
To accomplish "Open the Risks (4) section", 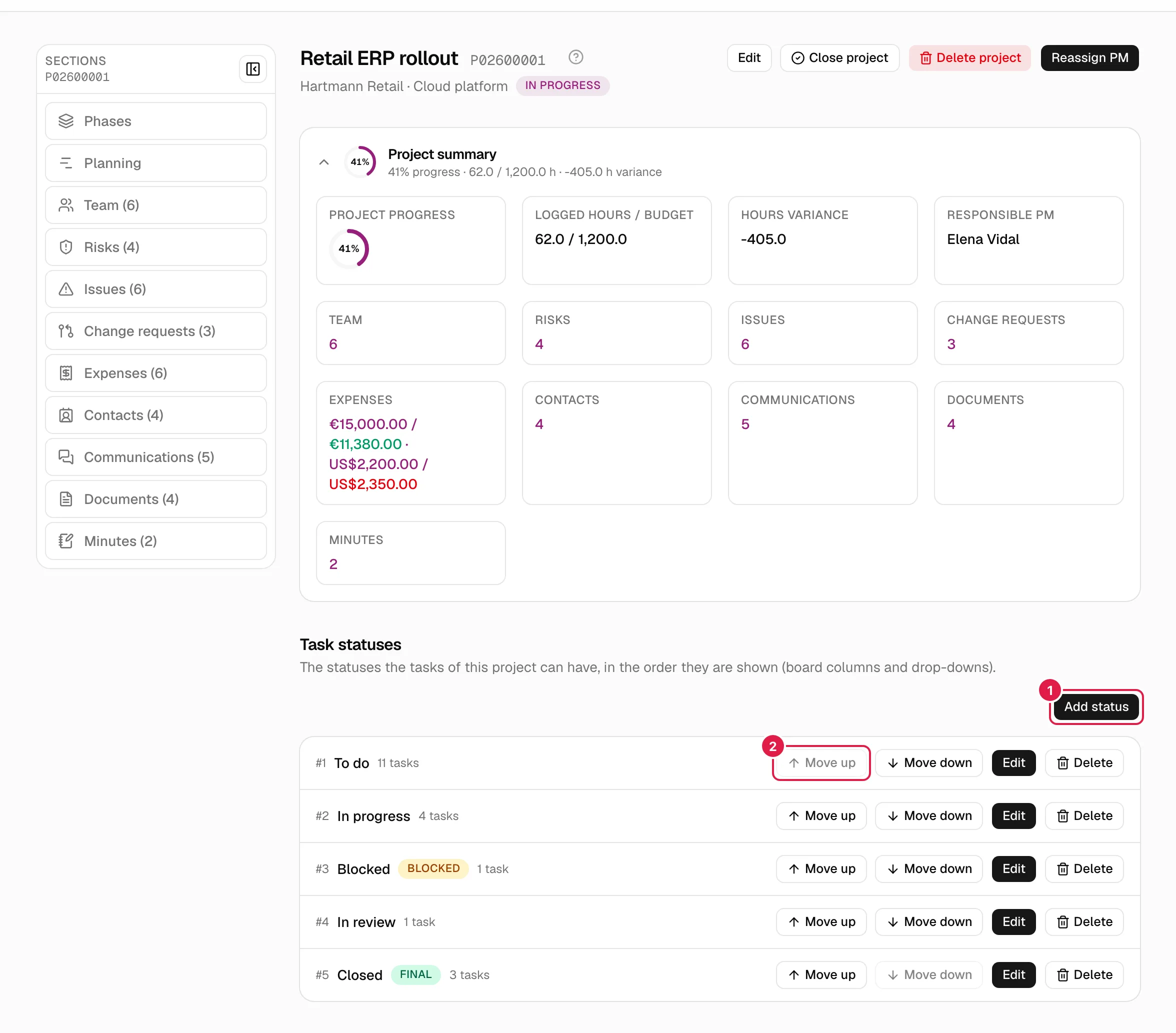I will pos(156,247).
